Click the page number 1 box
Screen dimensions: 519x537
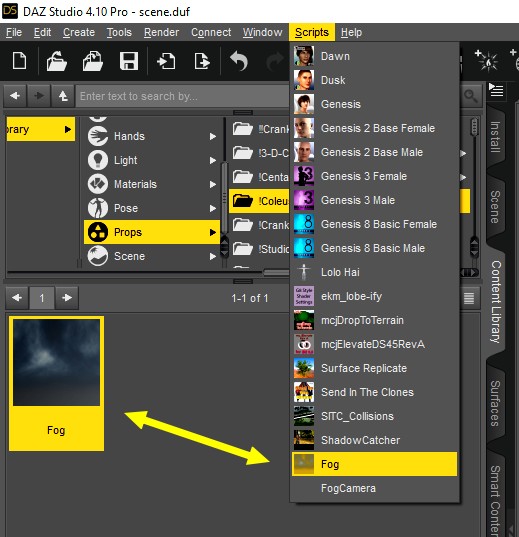tap(42, 298)
